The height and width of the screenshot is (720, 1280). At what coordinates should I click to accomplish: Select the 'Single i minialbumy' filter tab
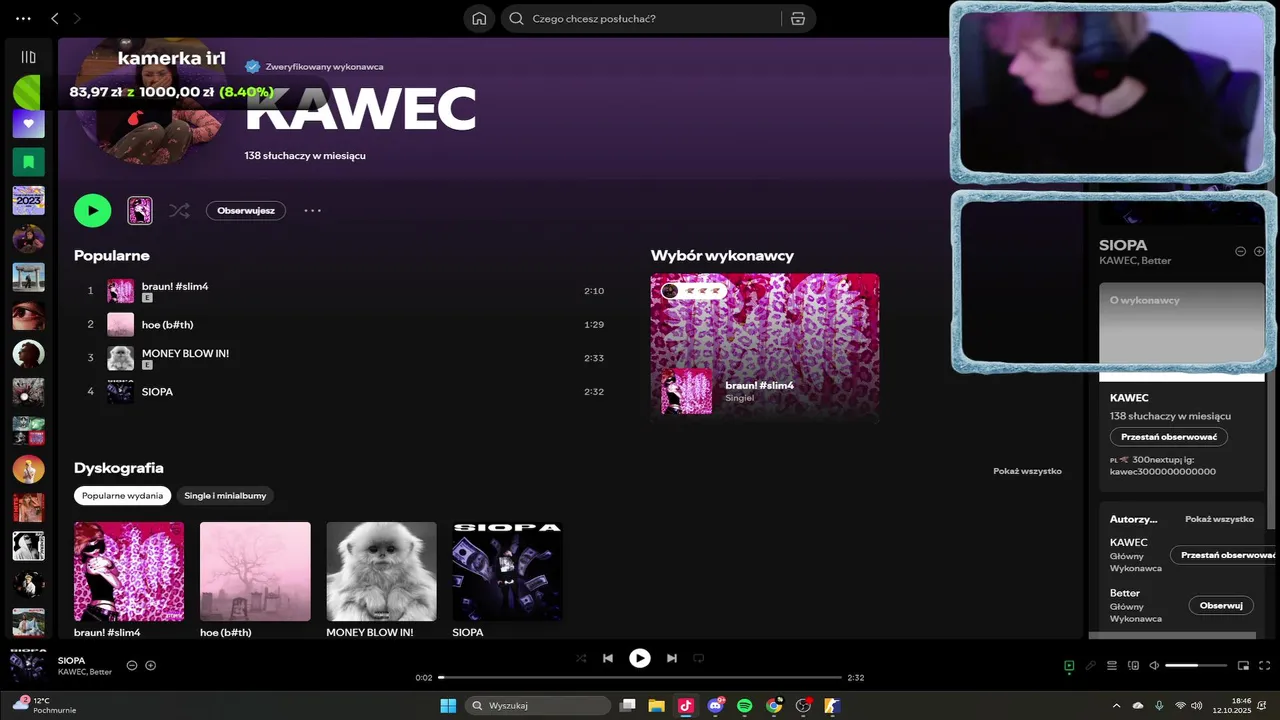coord(225,495)
